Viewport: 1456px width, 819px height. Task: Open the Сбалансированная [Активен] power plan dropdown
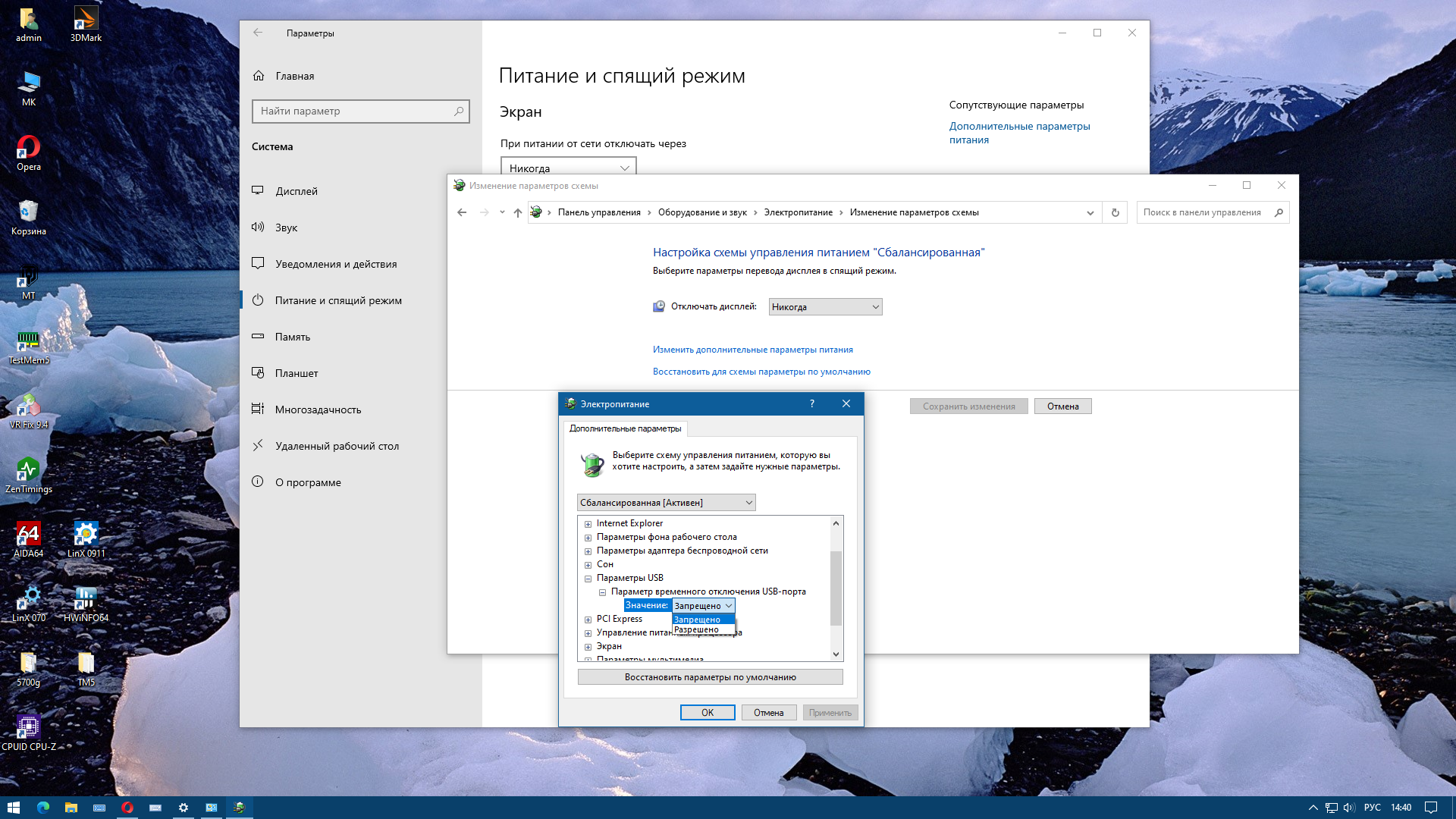click(x=666, y=502)
